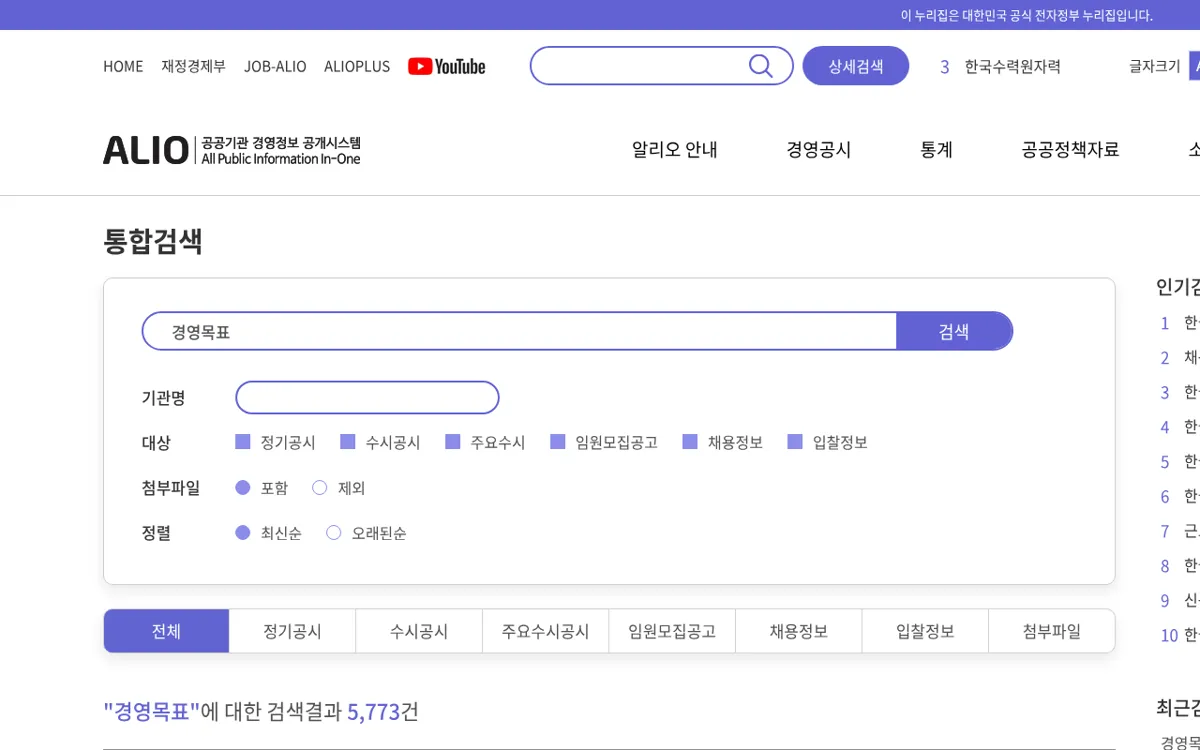Click the magnifier search icon in header

(x=761, y=66)
